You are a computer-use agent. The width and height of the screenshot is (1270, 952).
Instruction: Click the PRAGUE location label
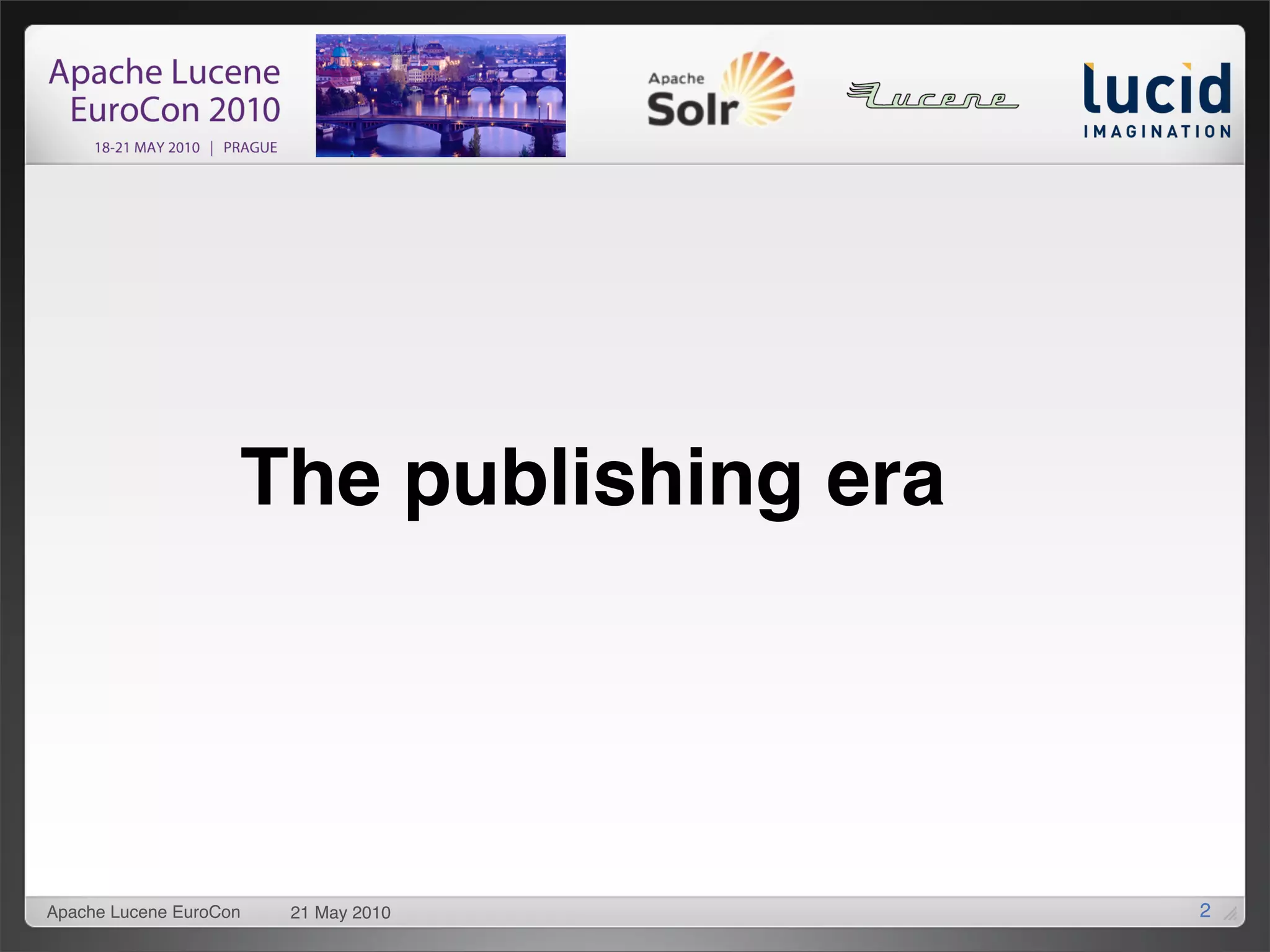point(250,148)
